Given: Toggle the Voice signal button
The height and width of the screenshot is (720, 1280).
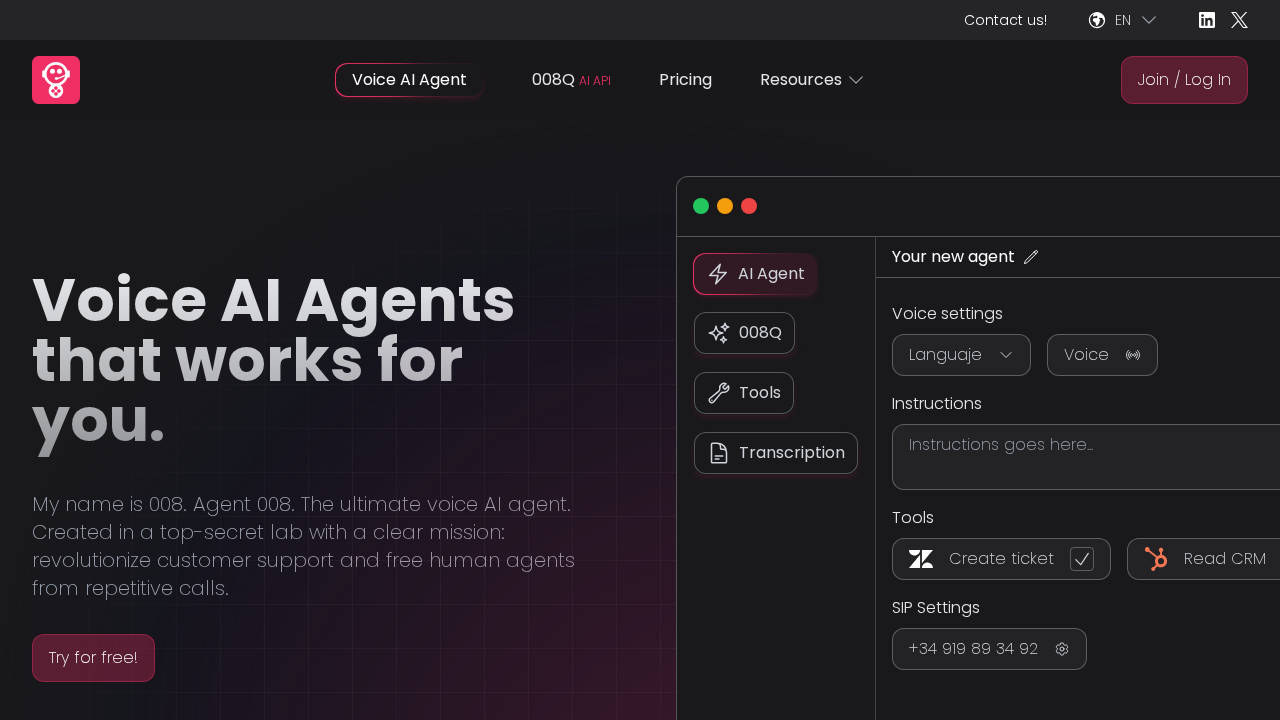Looking at the screenshot, I should [x=1134, y=355].
